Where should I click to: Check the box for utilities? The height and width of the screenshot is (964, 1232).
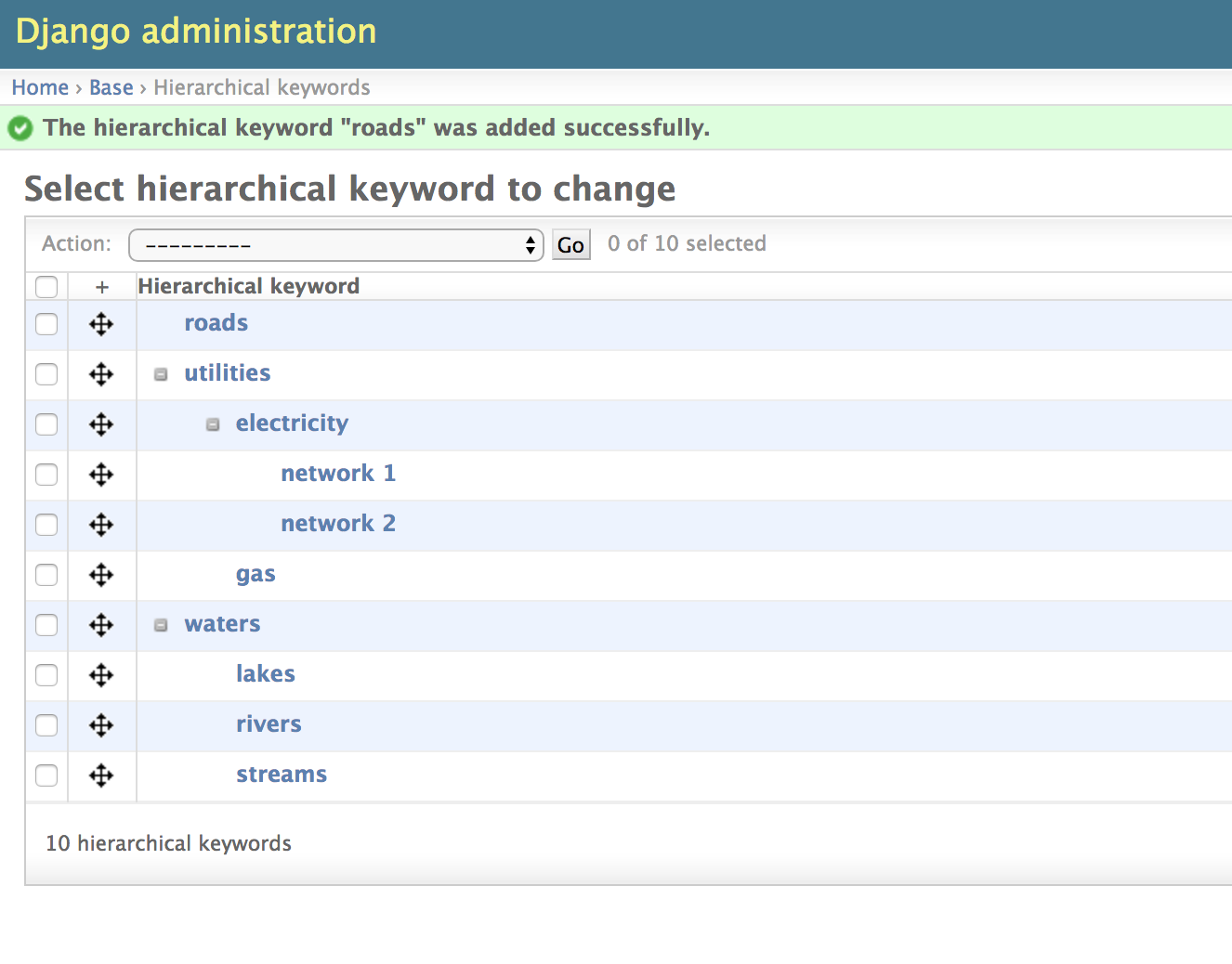click(x=46, y=374)
